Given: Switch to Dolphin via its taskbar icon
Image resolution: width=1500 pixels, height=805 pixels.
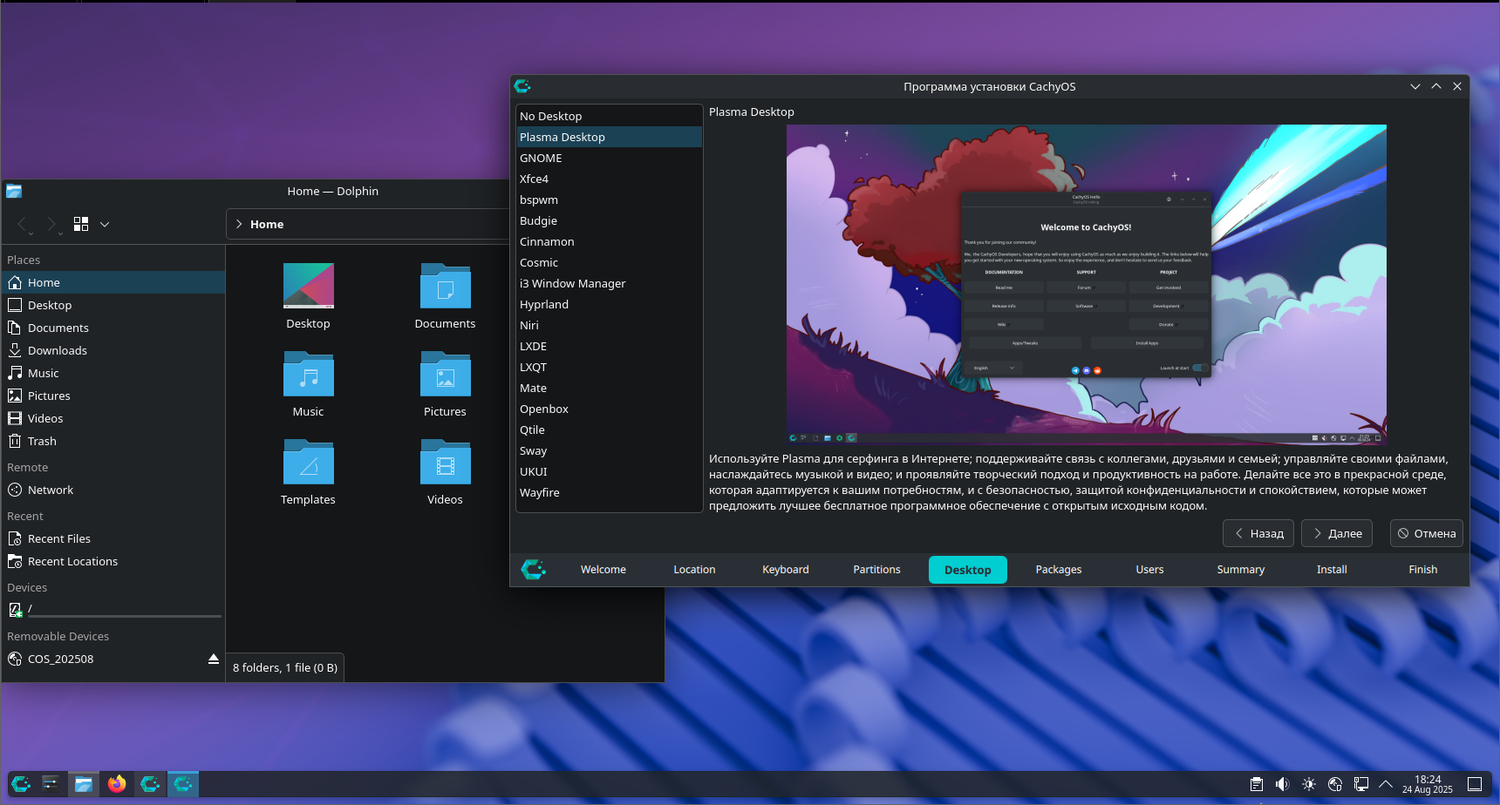Looking at the screenshot, I should (84, 784).
